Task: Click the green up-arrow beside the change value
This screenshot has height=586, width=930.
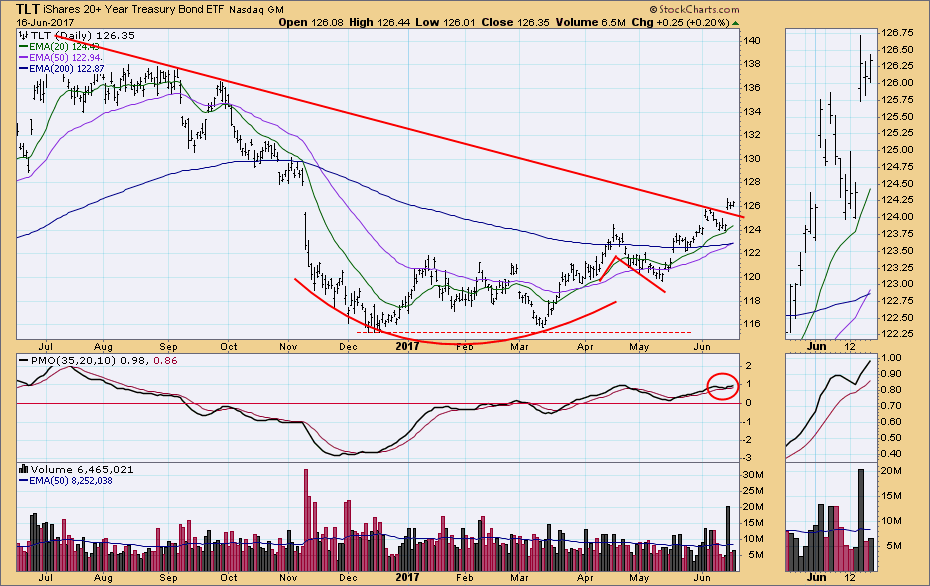Action: pyautogui.click(x=735, y=23)
